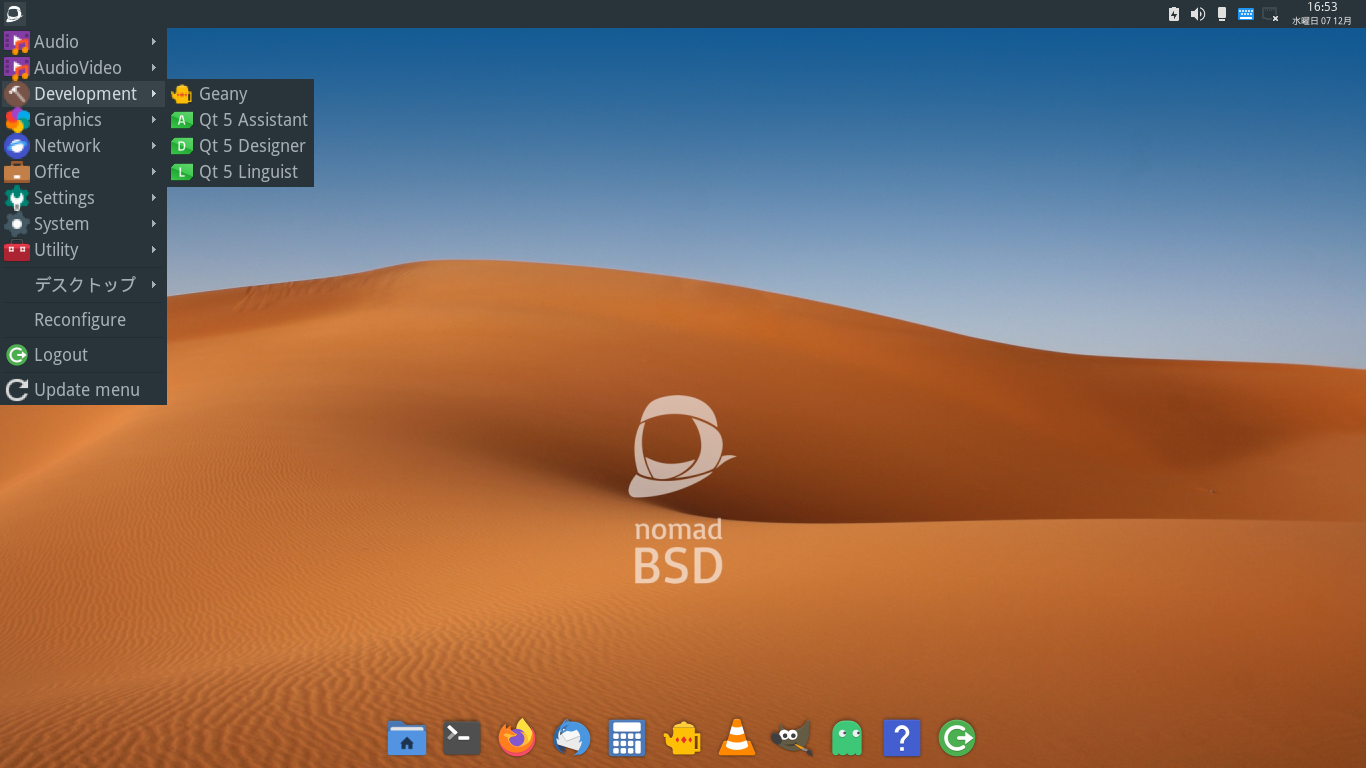Open the volume speaker tray icon

1198,14
